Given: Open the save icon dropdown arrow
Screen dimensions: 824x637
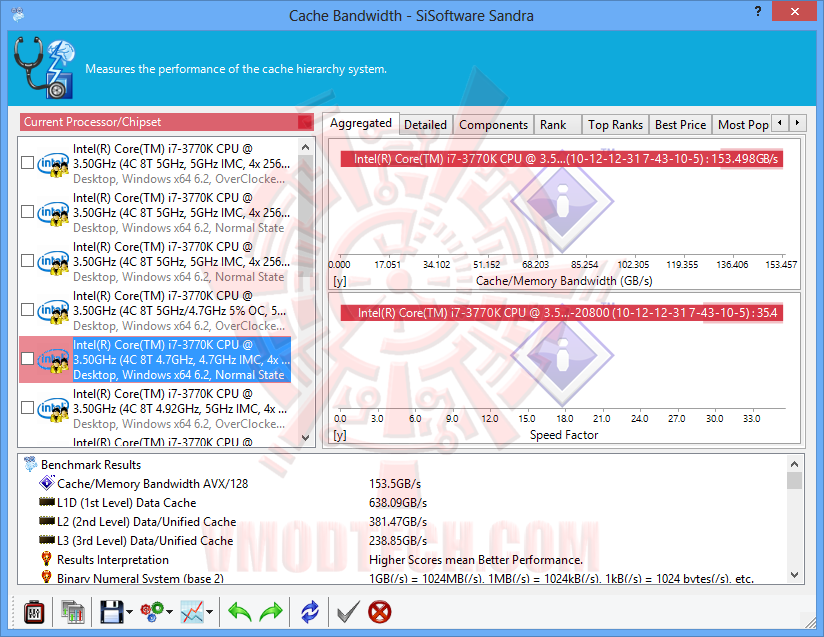Looking at the screenshot, I should (129, 612).
